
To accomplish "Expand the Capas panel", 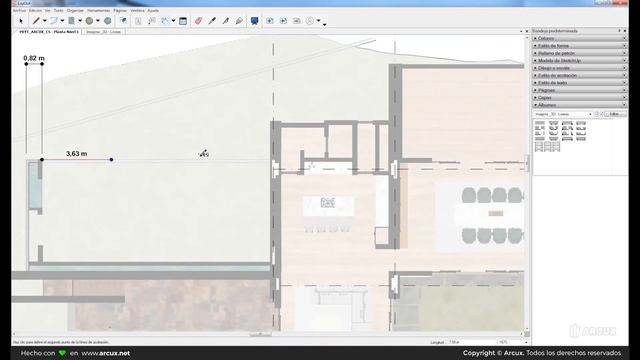I will [580, 98].
